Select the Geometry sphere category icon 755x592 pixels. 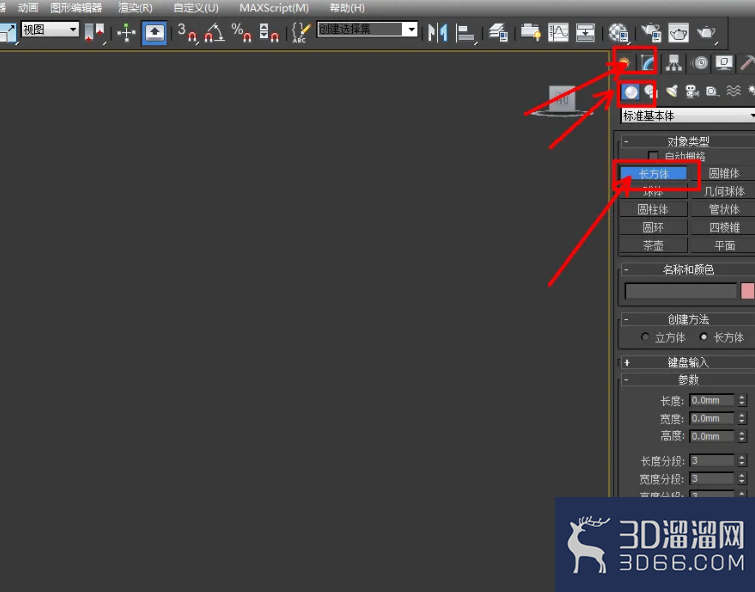[630, 92]
